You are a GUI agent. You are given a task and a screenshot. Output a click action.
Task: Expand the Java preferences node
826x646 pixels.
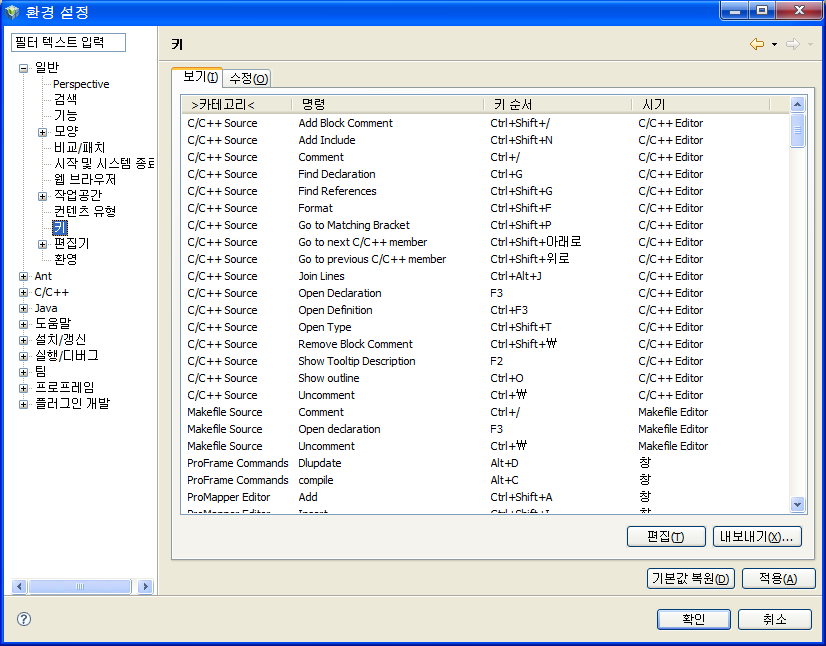(x=23, y=309)
